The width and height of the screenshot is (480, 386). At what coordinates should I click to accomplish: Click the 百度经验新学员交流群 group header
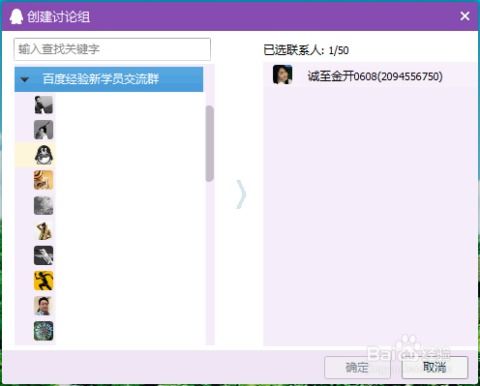coord(109,79)
